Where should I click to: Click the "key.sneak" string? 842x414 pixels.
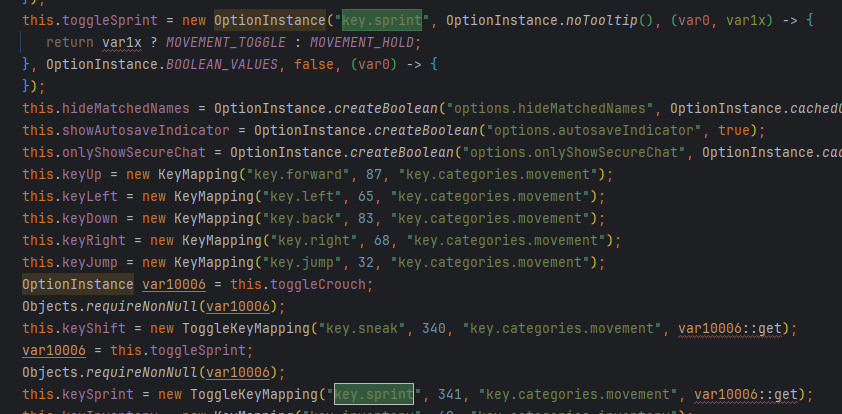pyautogui.click(x=362, y=329)
